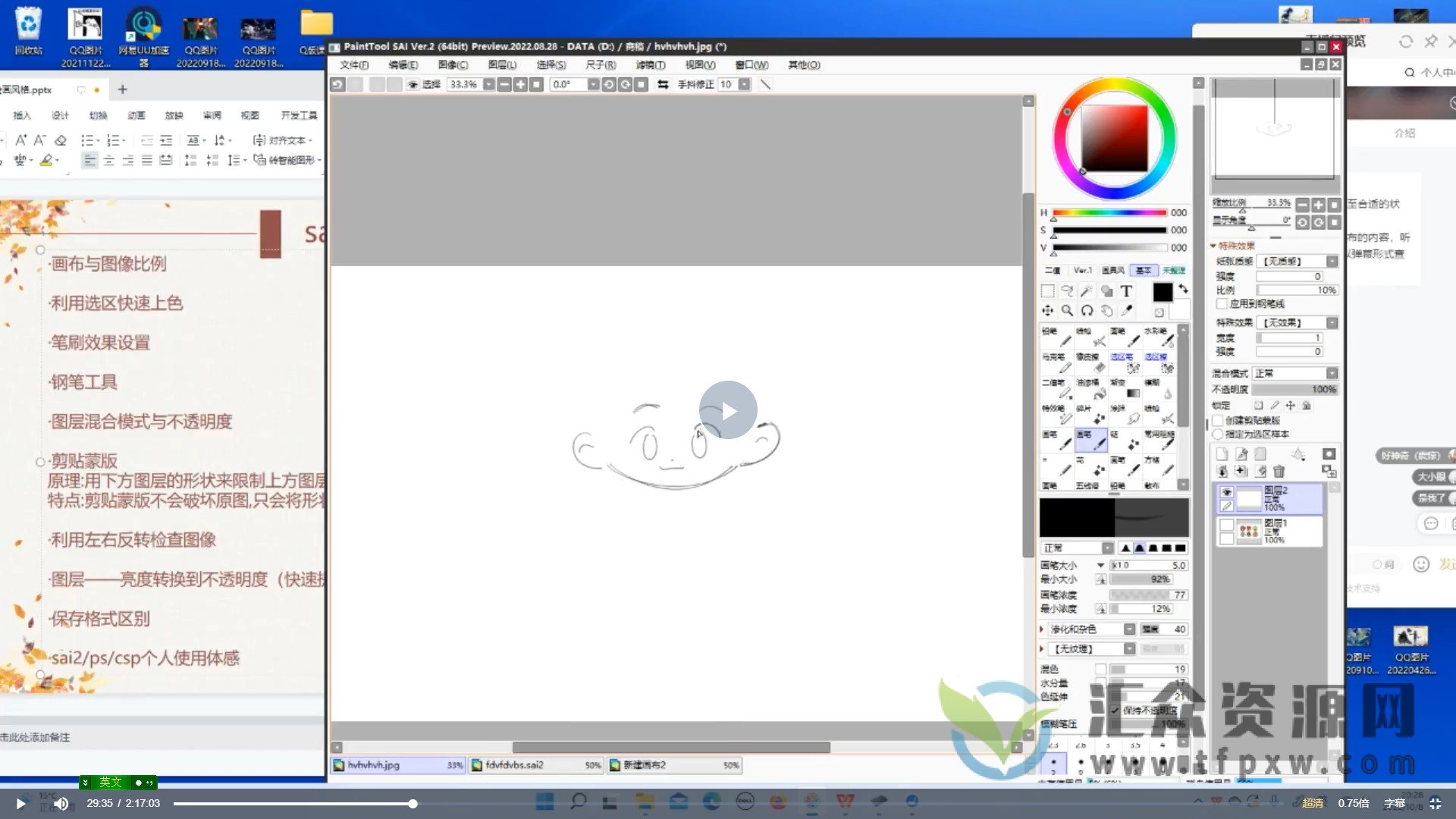Create a new normal layer
Screen dimensions: 1456x819
point(1222,454)
